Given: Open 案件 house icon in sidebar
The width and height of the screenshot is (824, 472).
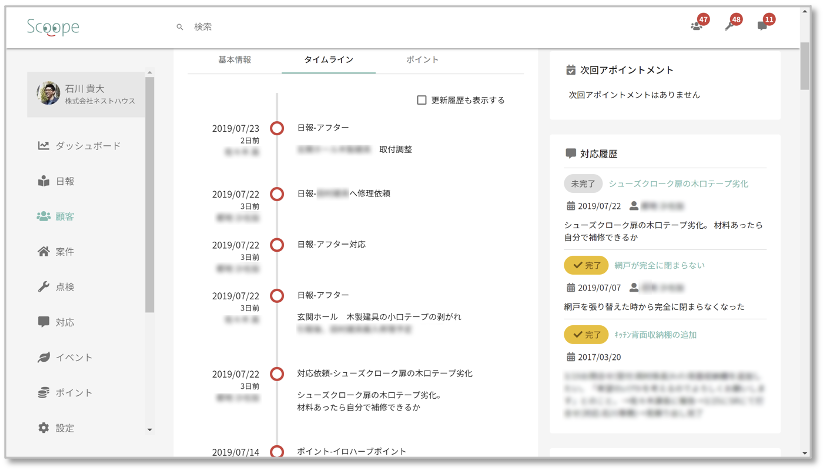Looking at the screenshot, I should tap(43, 251).
